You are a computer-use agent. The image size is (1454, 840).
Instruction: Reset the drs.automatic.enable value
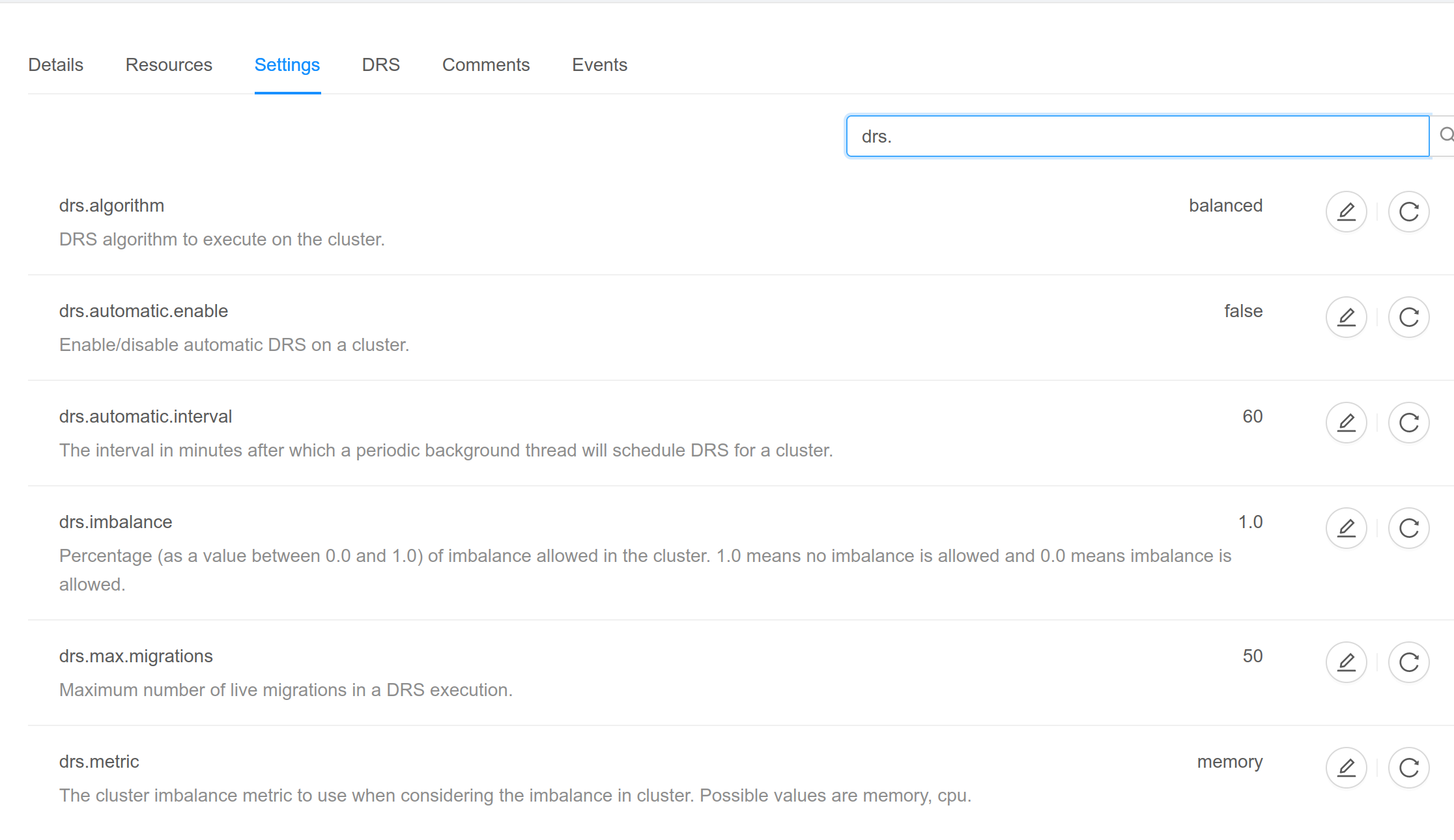tap(1408, 317)
